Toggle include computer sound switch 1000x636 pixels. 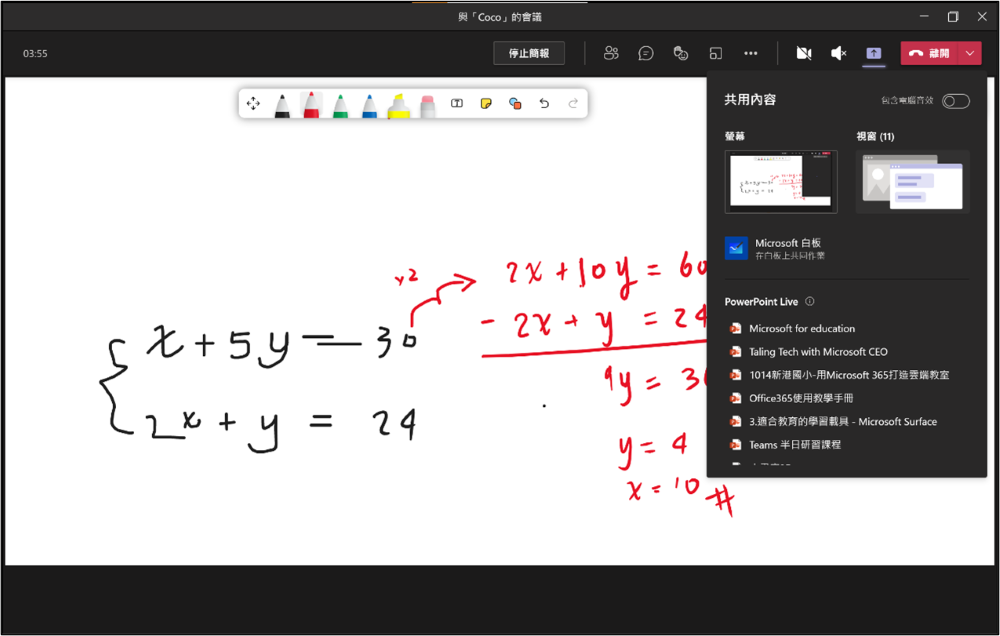955,101
